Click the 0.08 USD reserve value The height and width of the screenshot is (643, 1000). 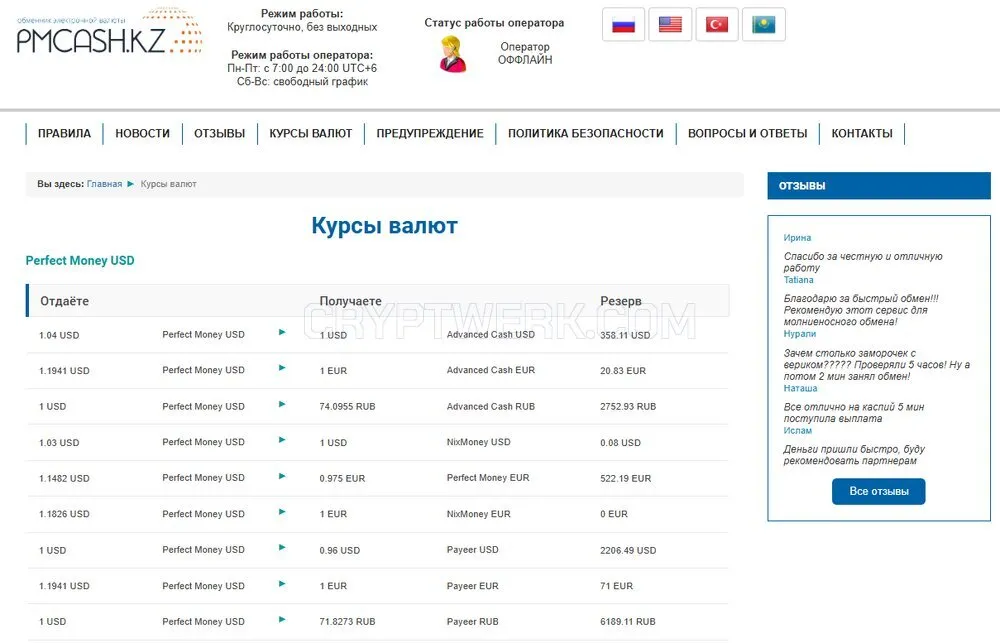[620, 443]
